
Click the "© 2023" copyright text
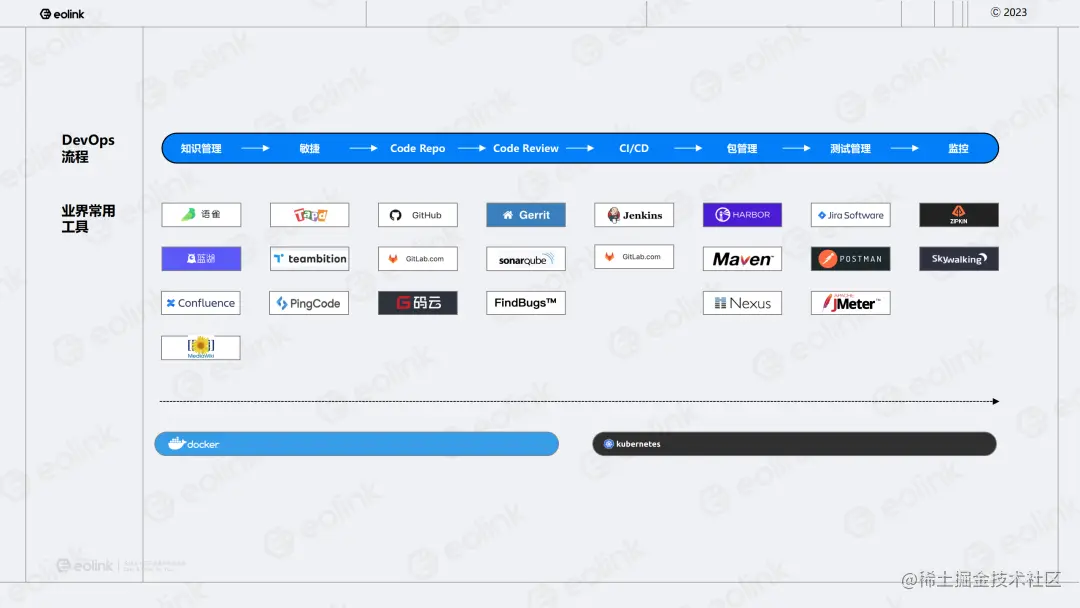[1008, 12]
